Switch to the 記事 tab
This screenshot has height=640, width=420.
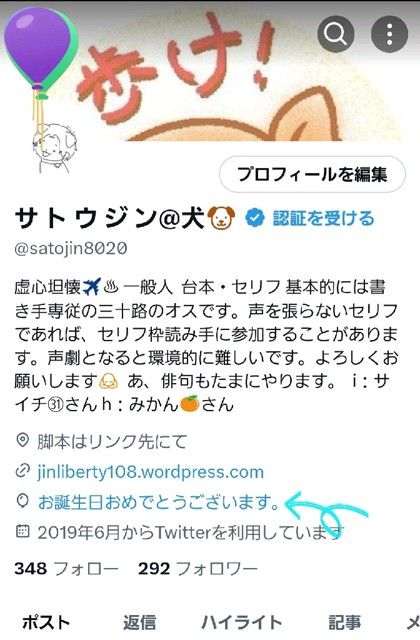pyautogui.click(x=345, y=622)
